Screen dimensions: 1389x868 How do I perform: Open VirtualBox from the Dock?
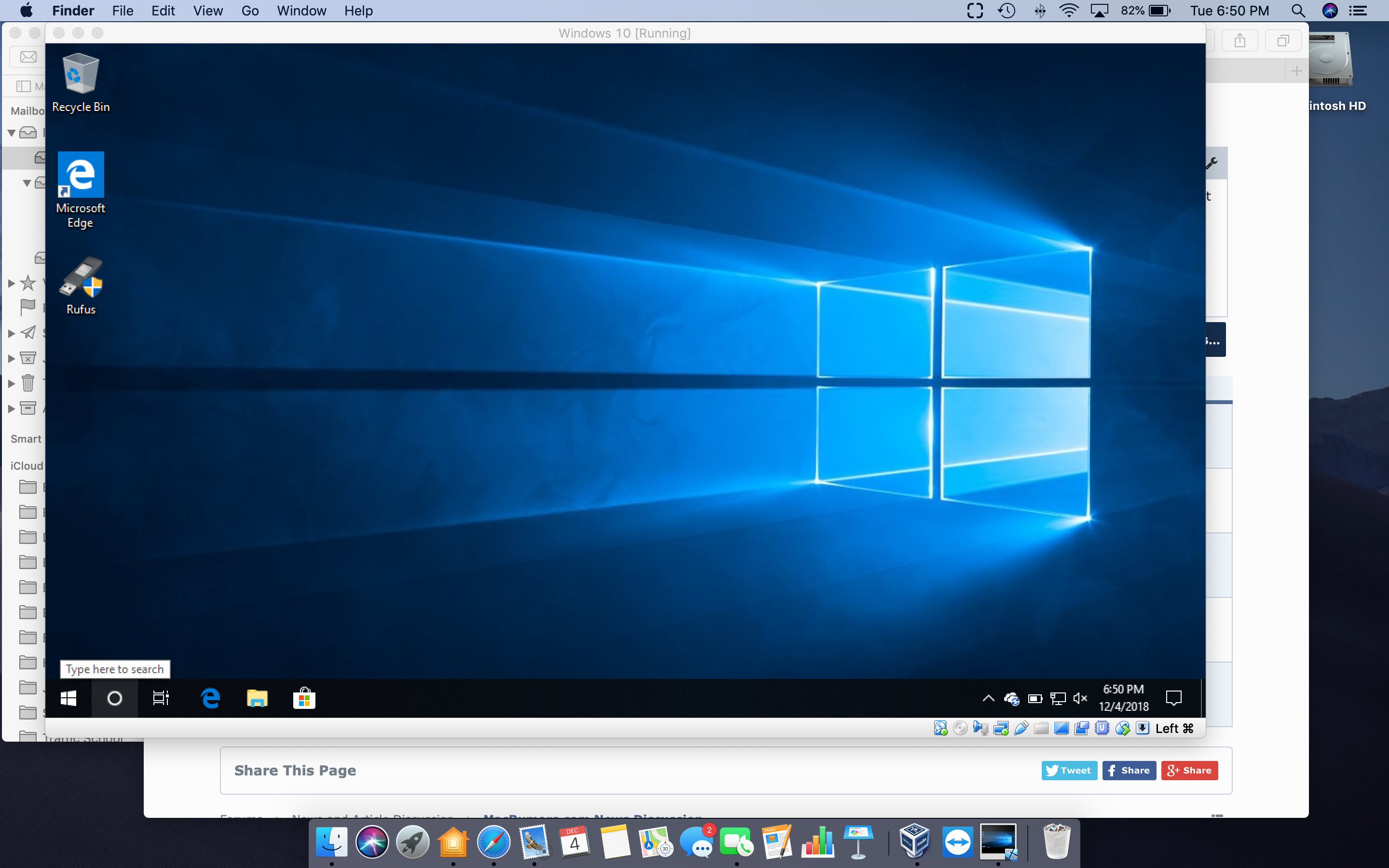coord(915,842)
